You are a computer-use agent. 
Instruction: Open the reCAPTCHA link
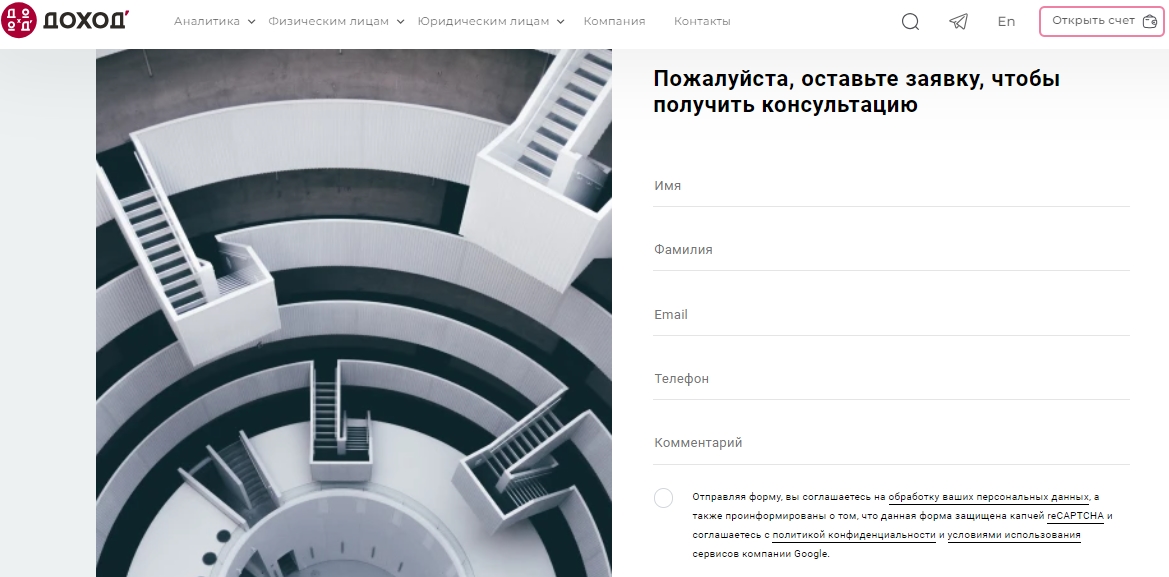click(x=1075, y=516)
